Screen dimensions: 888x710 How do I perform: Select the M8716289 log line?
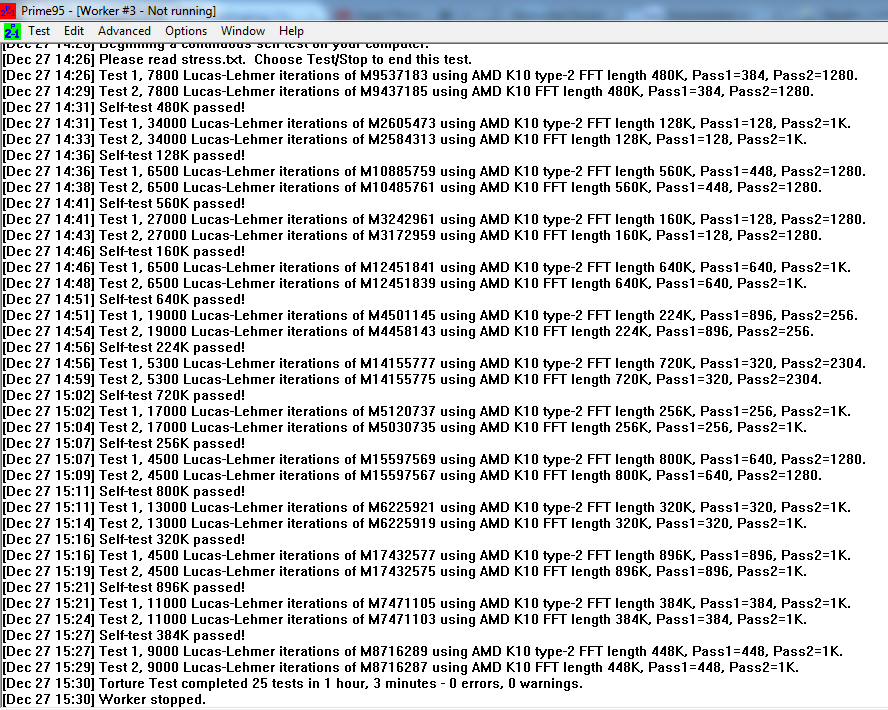point(423,651)
